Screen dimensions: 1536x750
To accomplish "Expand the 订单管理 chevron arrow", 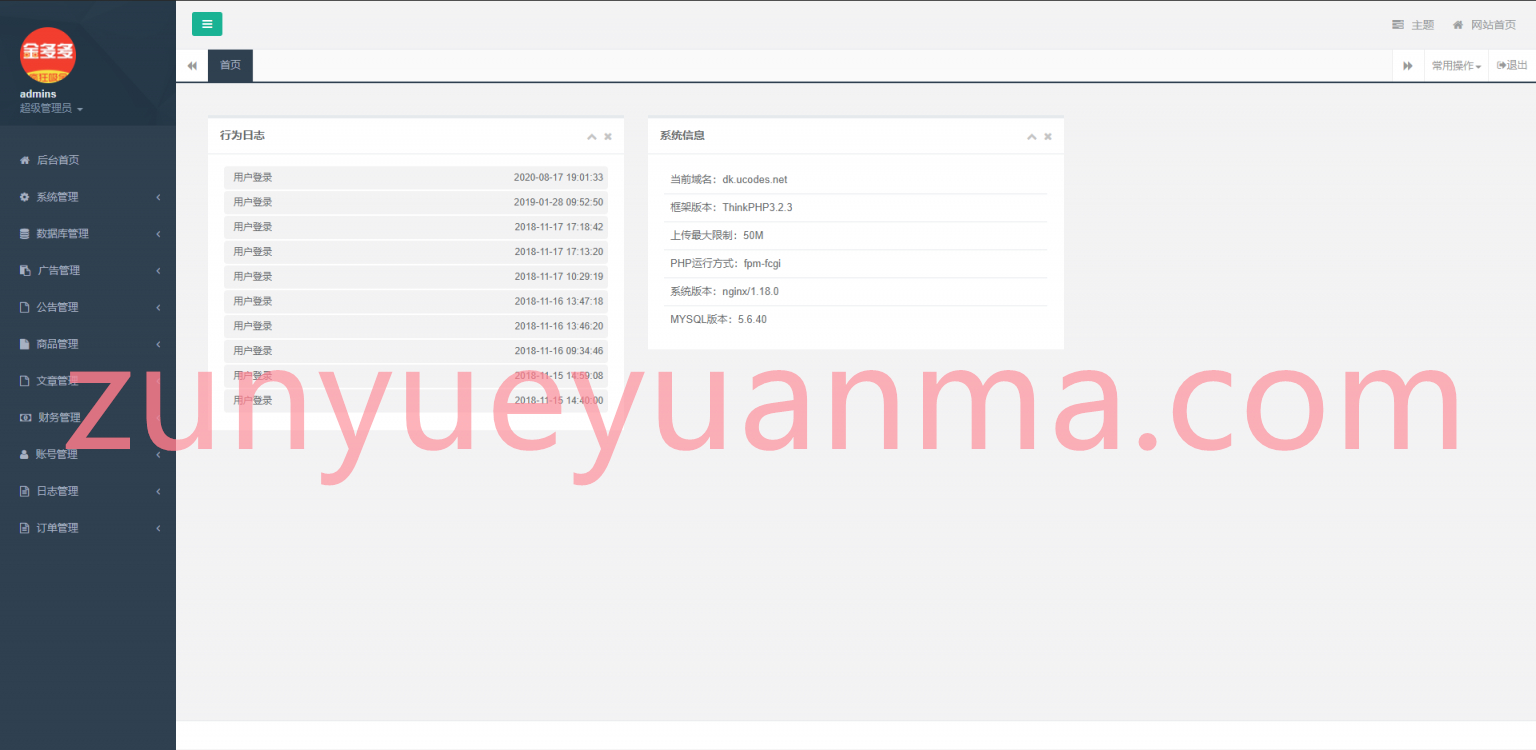I will click(x=158, y=528).
